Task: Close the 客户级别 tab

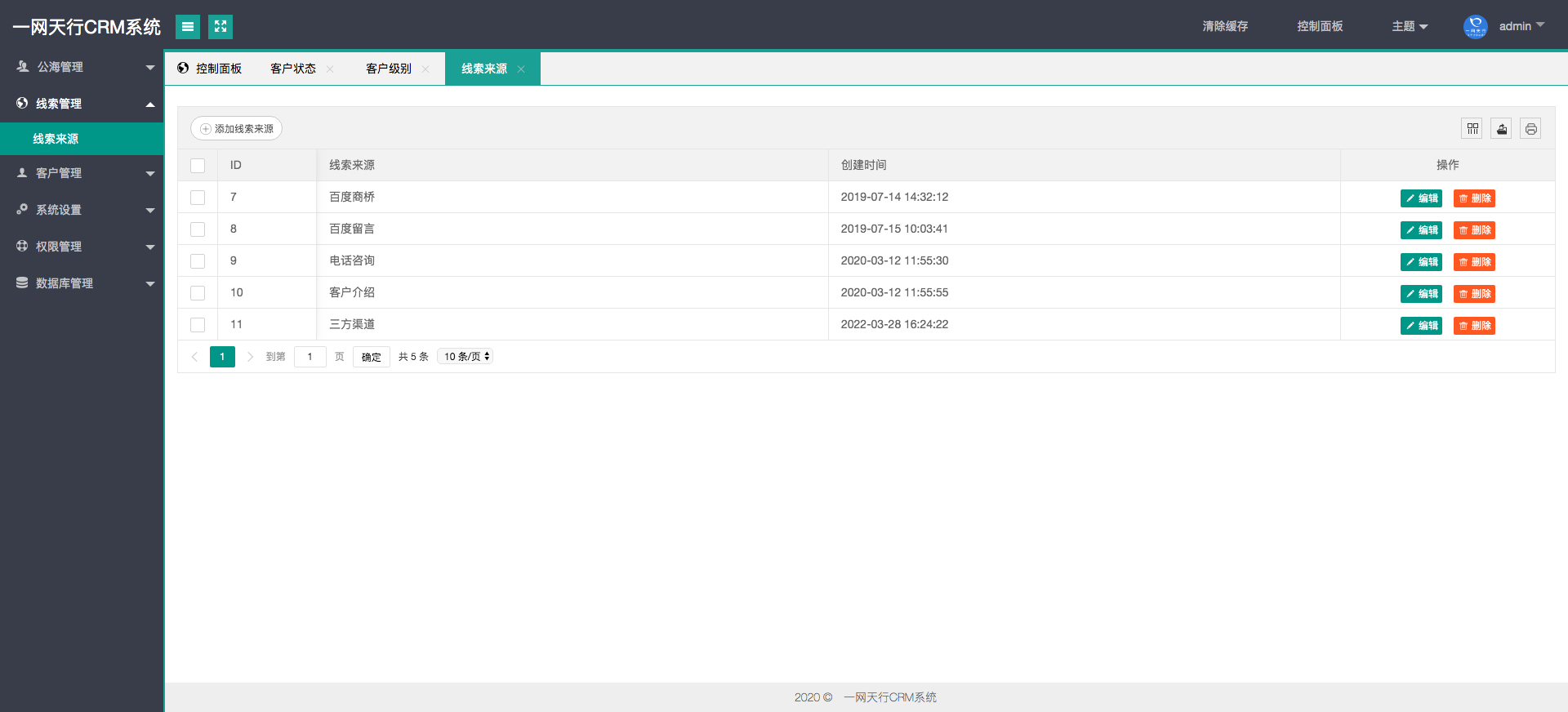Action: 425,69
